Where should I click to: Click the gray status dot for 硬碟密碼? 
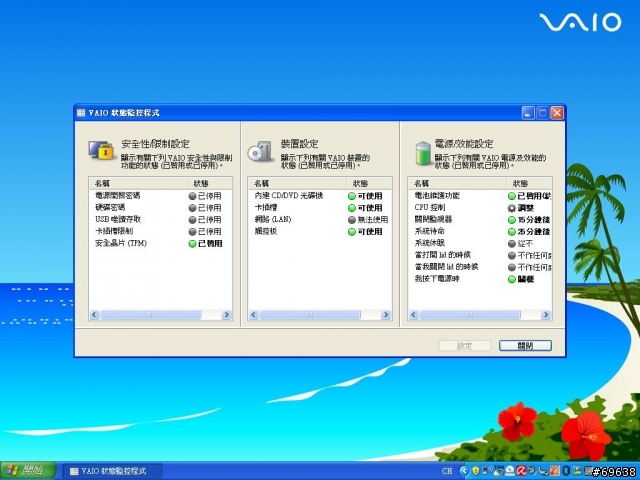tap(192, 208)
